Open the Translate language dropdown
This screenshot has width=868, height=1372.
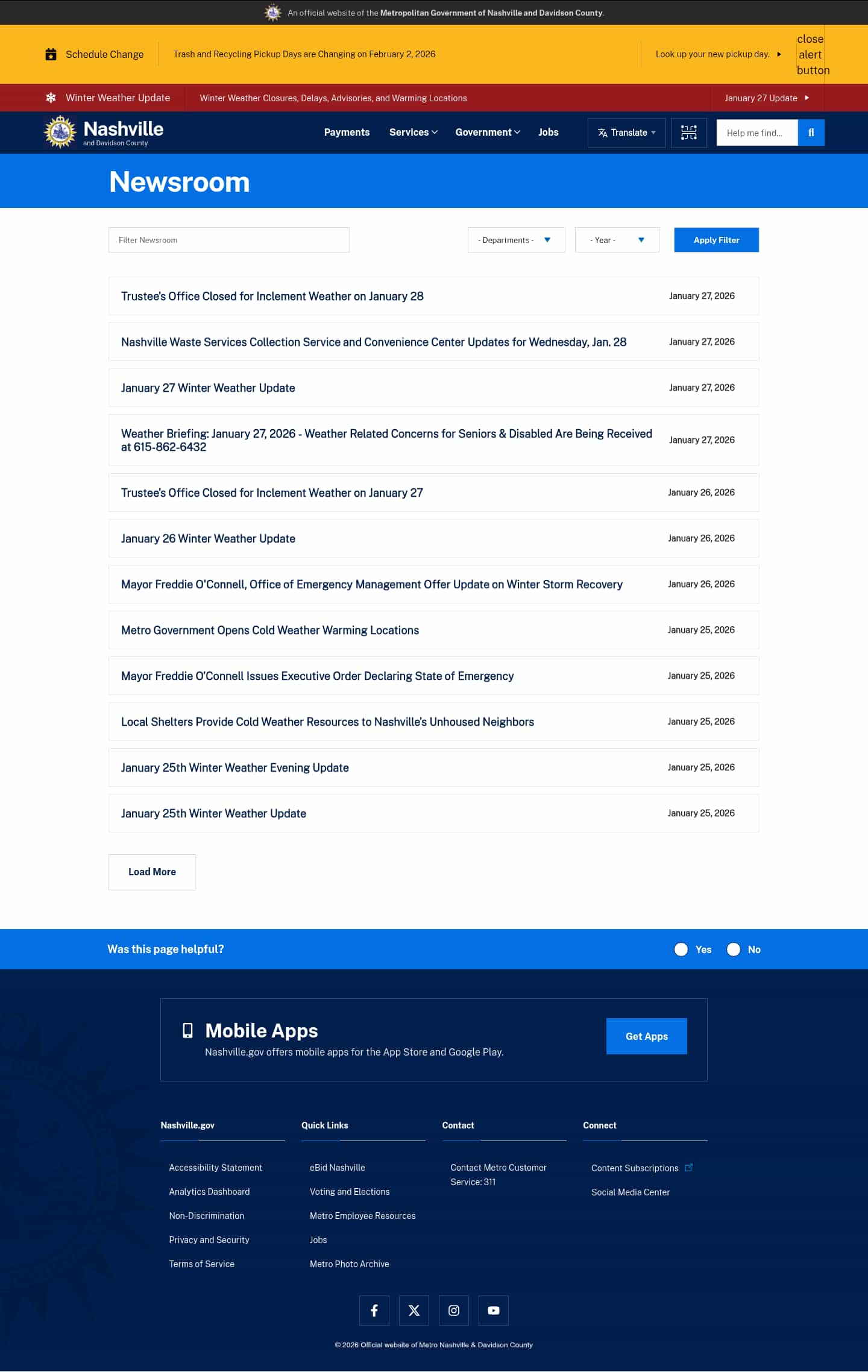[627, 133]
